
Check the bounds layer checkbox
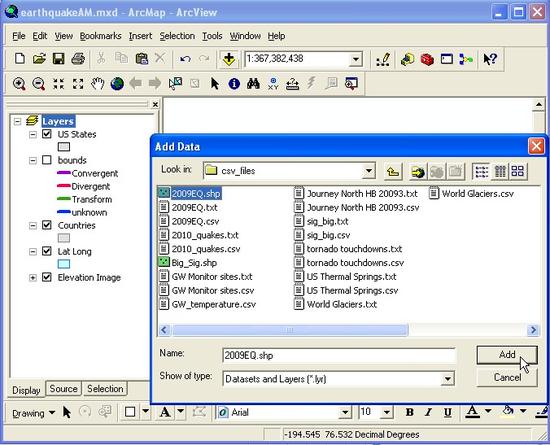click(47, 160)
